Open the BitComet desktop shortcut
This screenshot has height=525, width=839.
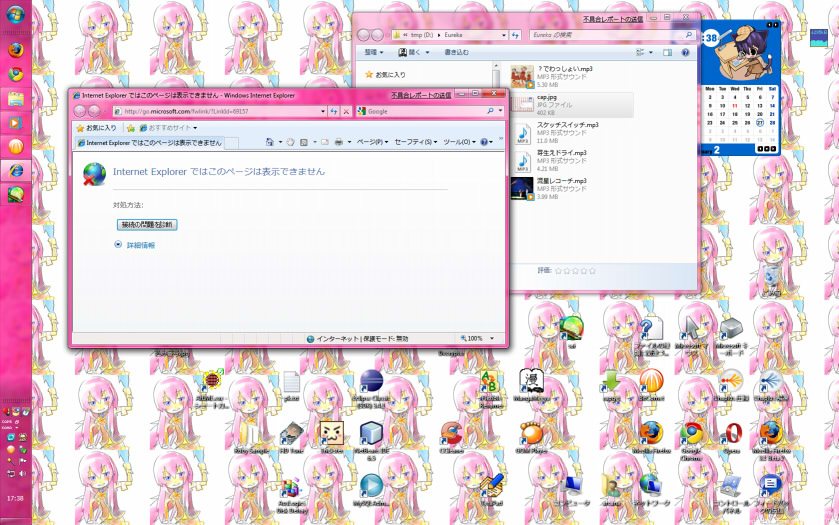click(651, 385)
